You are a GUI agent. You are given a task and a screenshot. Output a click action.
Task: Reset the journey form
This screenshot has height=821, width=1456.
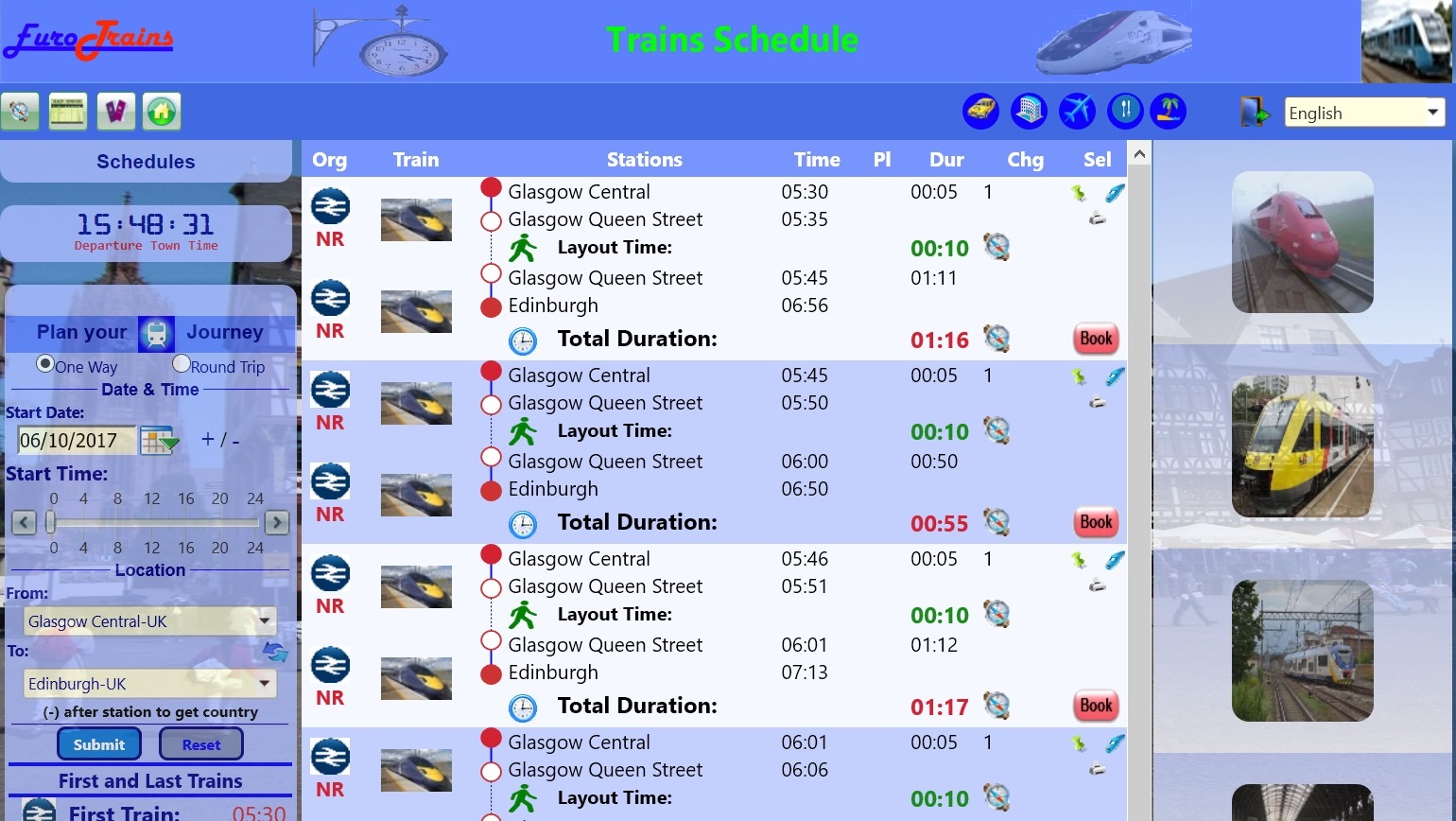click(201, 744)
